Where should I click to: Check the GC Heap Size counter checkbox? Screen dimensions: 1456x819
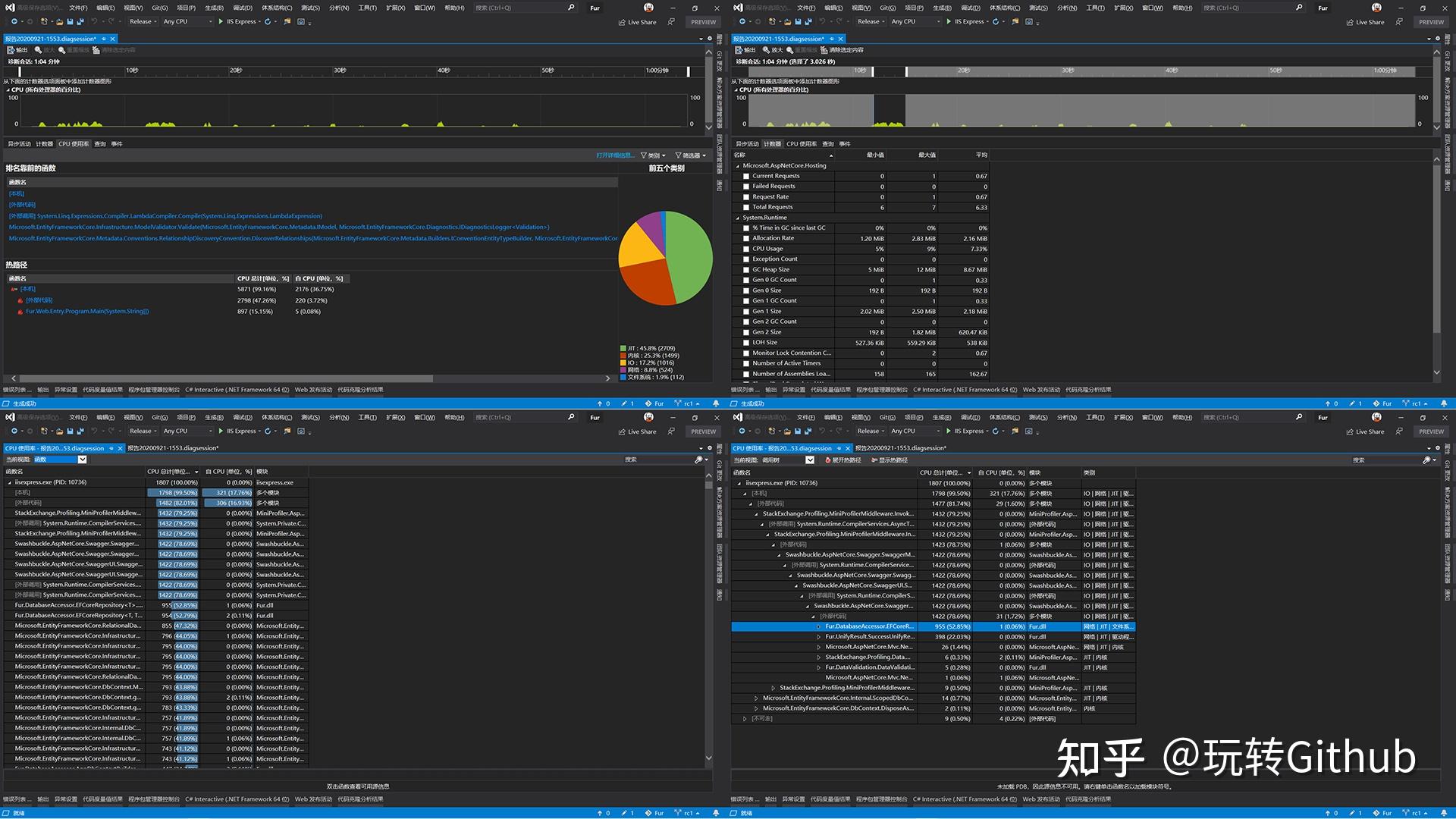745,270
